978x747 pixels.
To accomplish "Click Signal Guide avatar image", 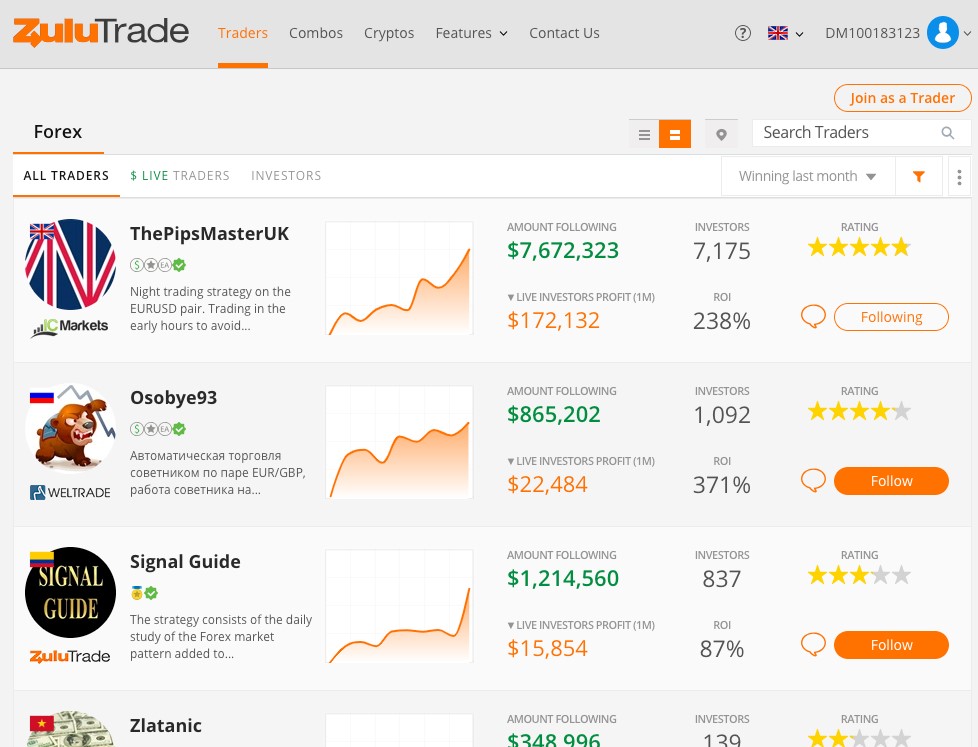I will (70, 592).
